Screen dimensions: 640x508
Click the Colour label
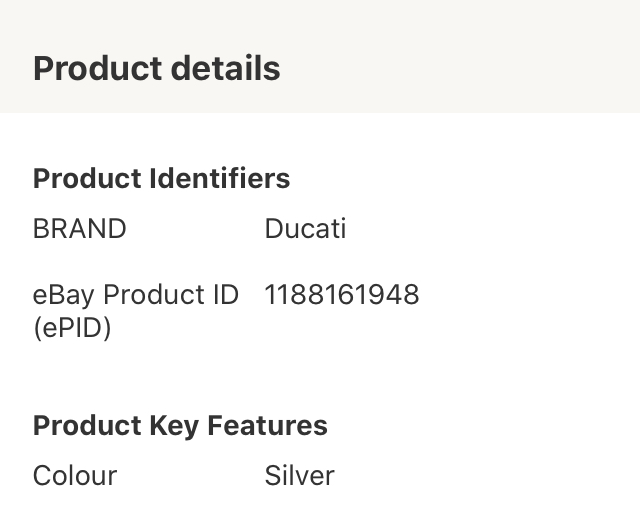click(x=75, y=476)
